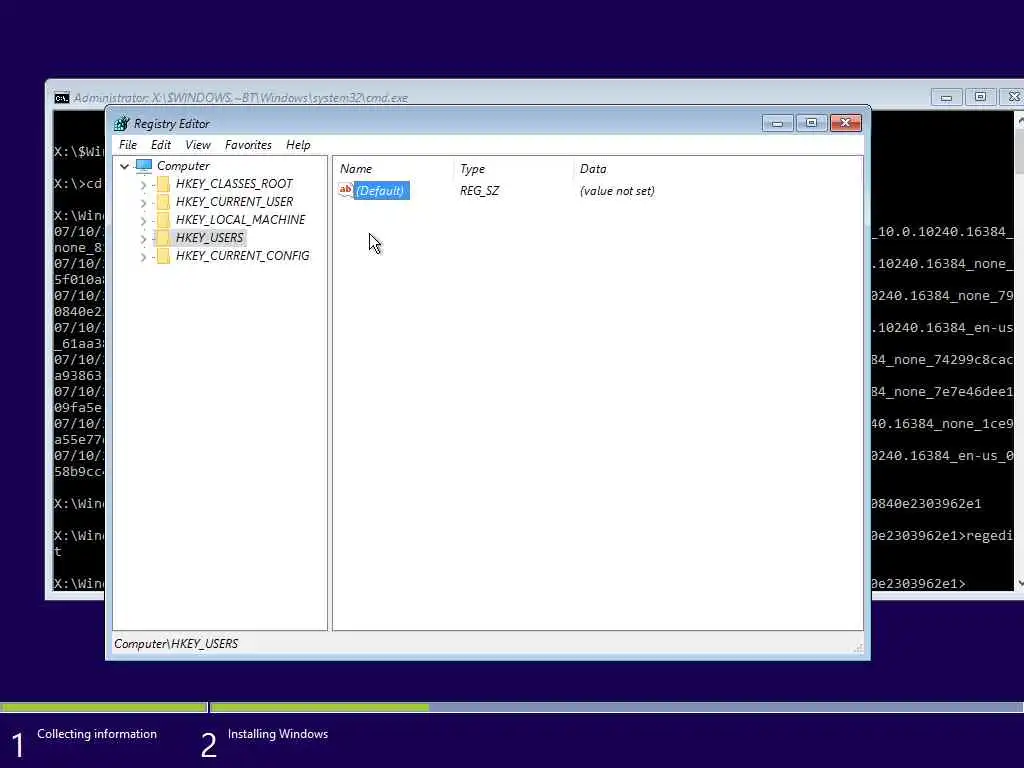
Task: Select the (Default) value entry
Action: tap(380, 191)
